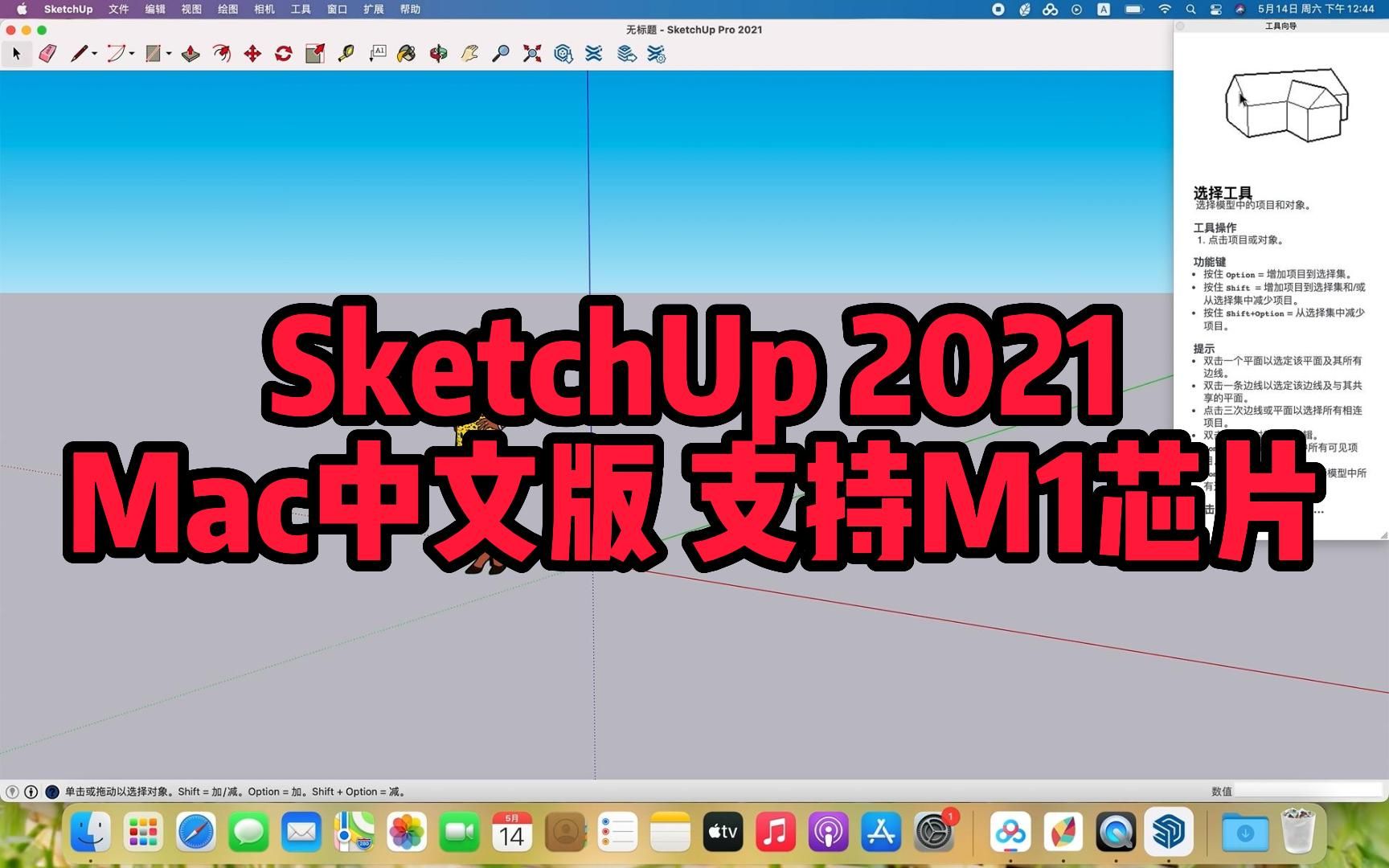Activate the Line pencil tool

coord(79,54)
